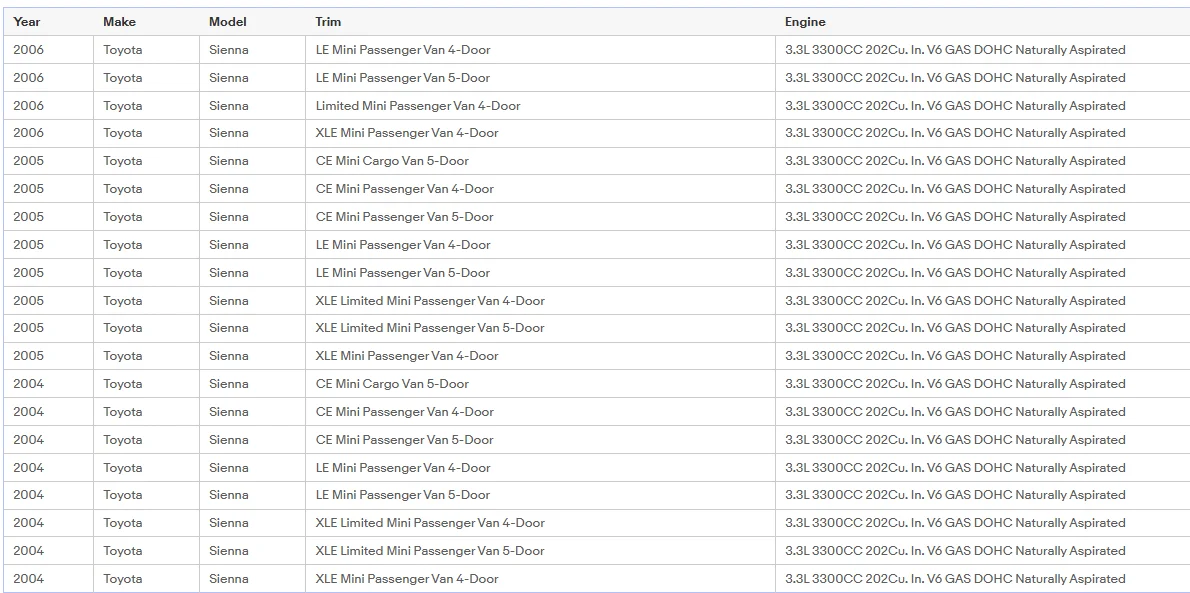Screen dimensions: 1190x593
Task: Click the 2005 XLE Limited Mini Passenger Van 4-Door trim
Action: click(x=430, y=301)
